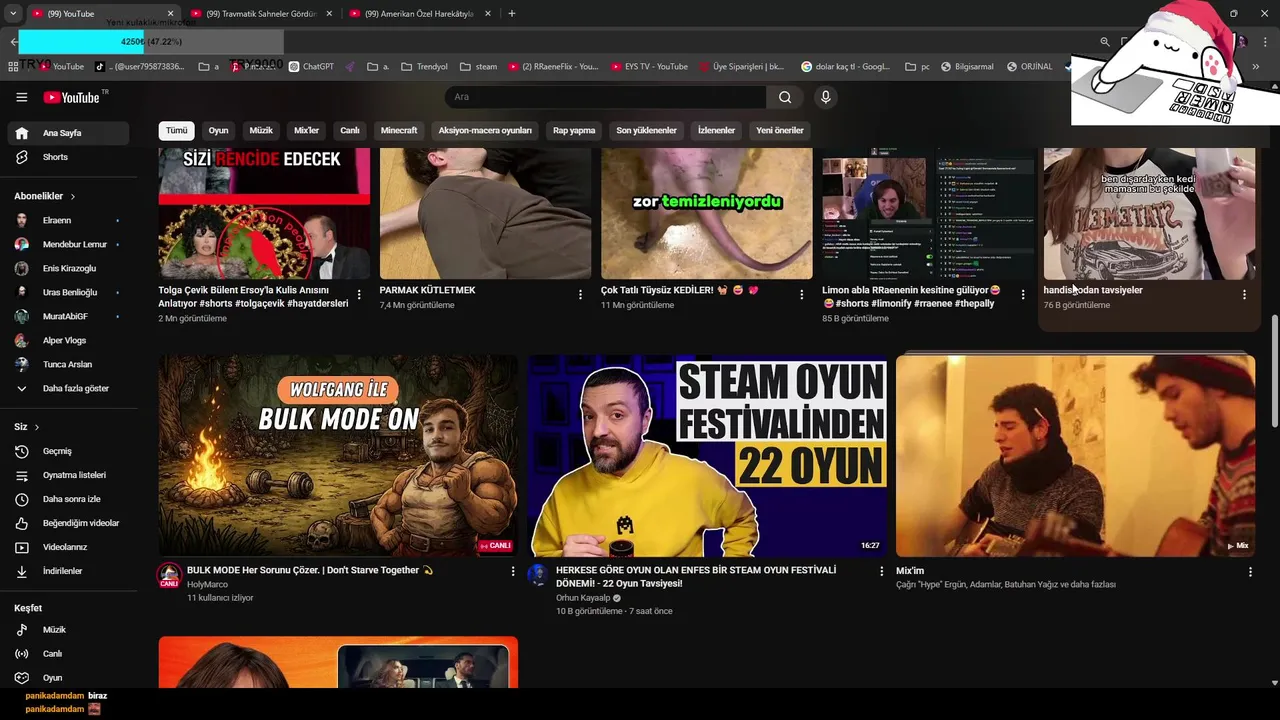Open Müzik under Keşfet
The height and width of the screenshot is (720, 1280).
pos(68,630)
